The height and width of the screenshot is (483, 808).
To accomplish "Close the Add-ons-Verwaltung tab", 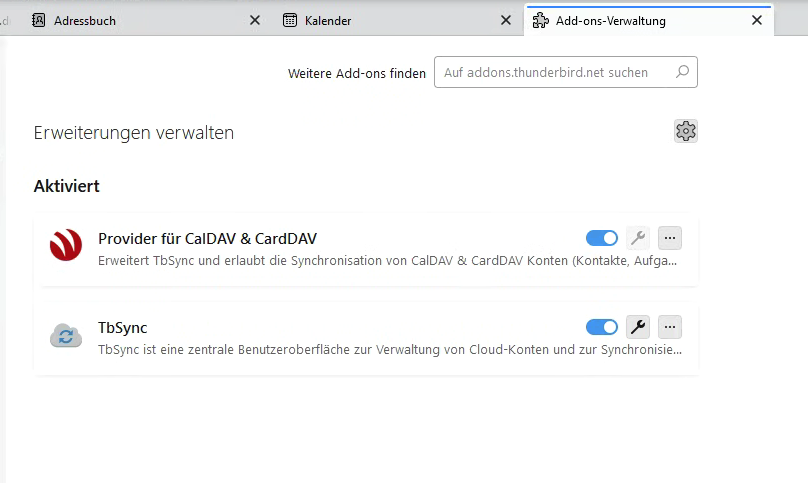I will tap(756, 20).
